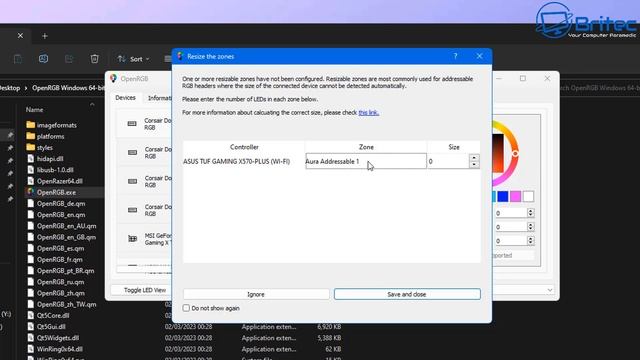Image resolution: width=640 pixels, height=360 pixels.
Task: Pick the magenta color swatch in OpenRGB
Action: tap(516, 197)
